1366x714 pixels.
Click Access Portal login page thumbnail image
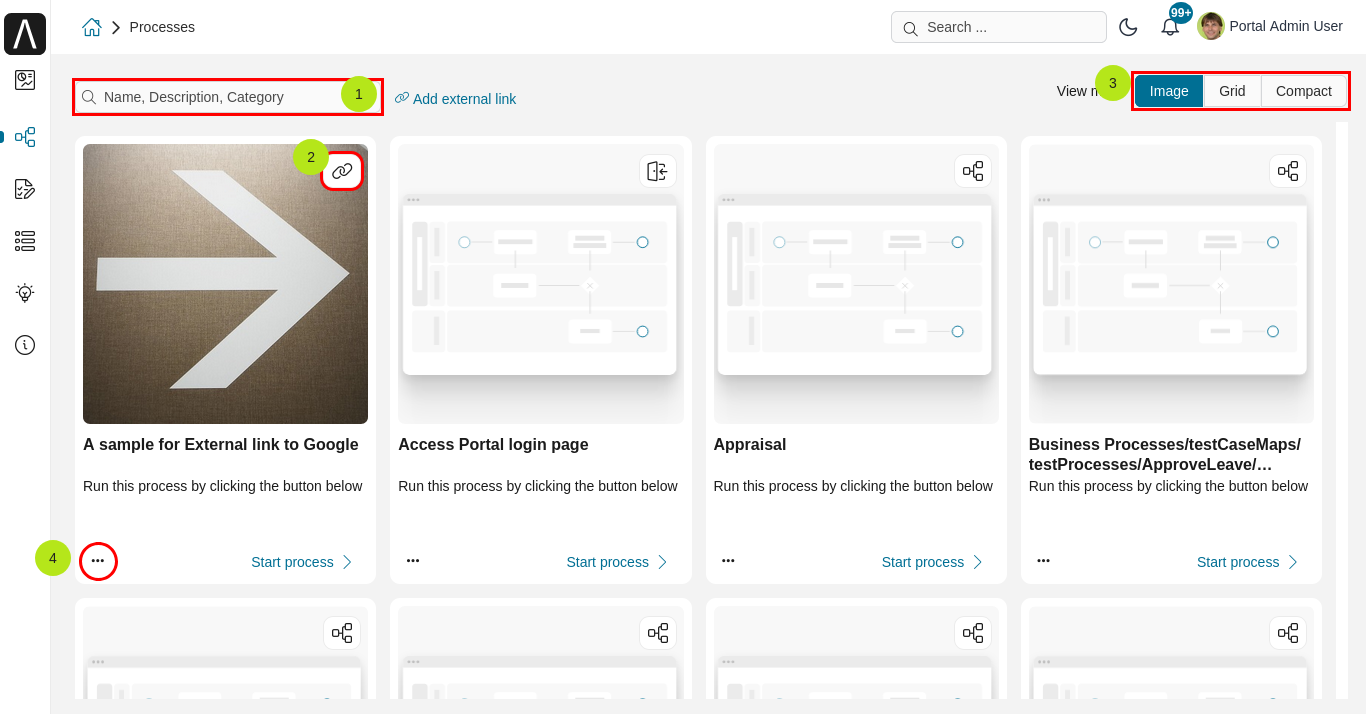coord(541,284)
